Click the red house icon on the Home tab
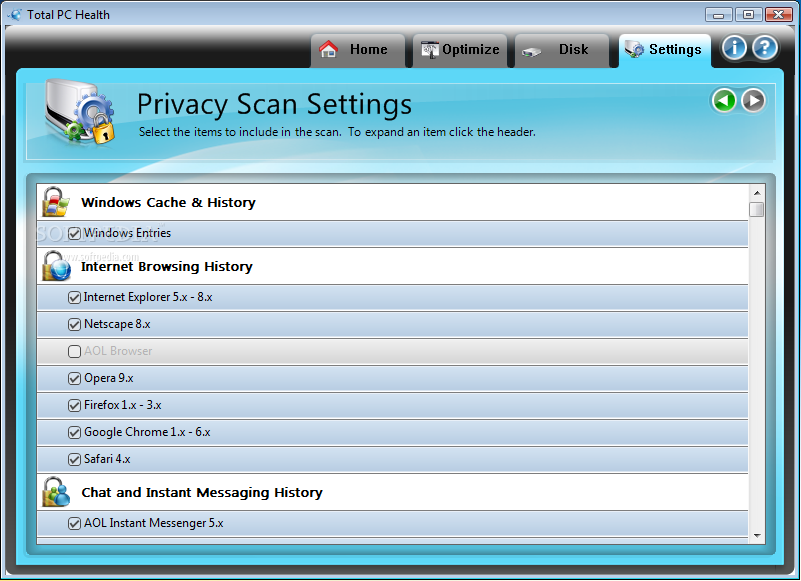The width and height of the screenshot is (801, 581). pyautogui.click(x=328, y=49)
